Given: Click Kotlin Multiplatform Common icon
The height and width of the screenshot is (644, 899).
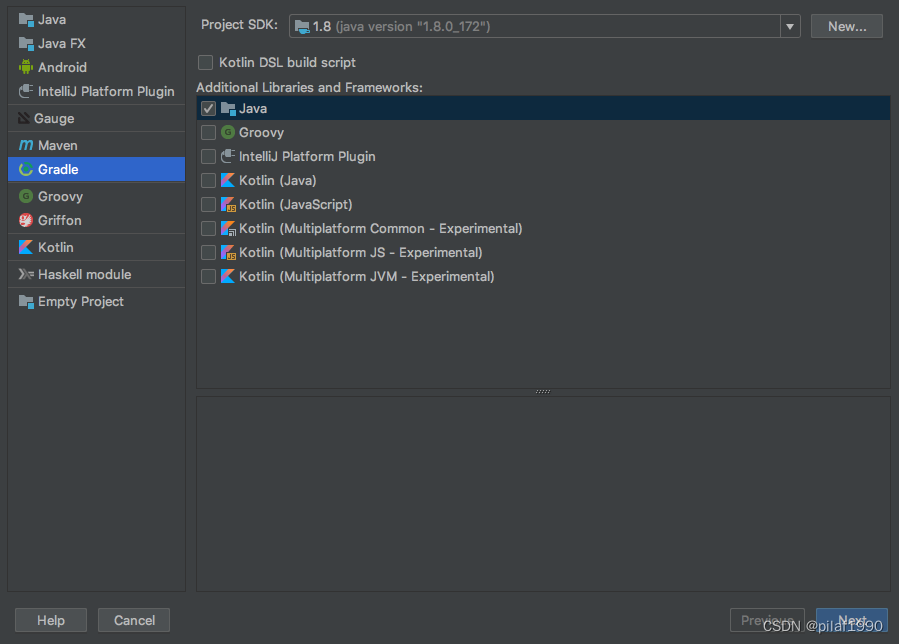Looking at the screenshot, I should [228, 228].
